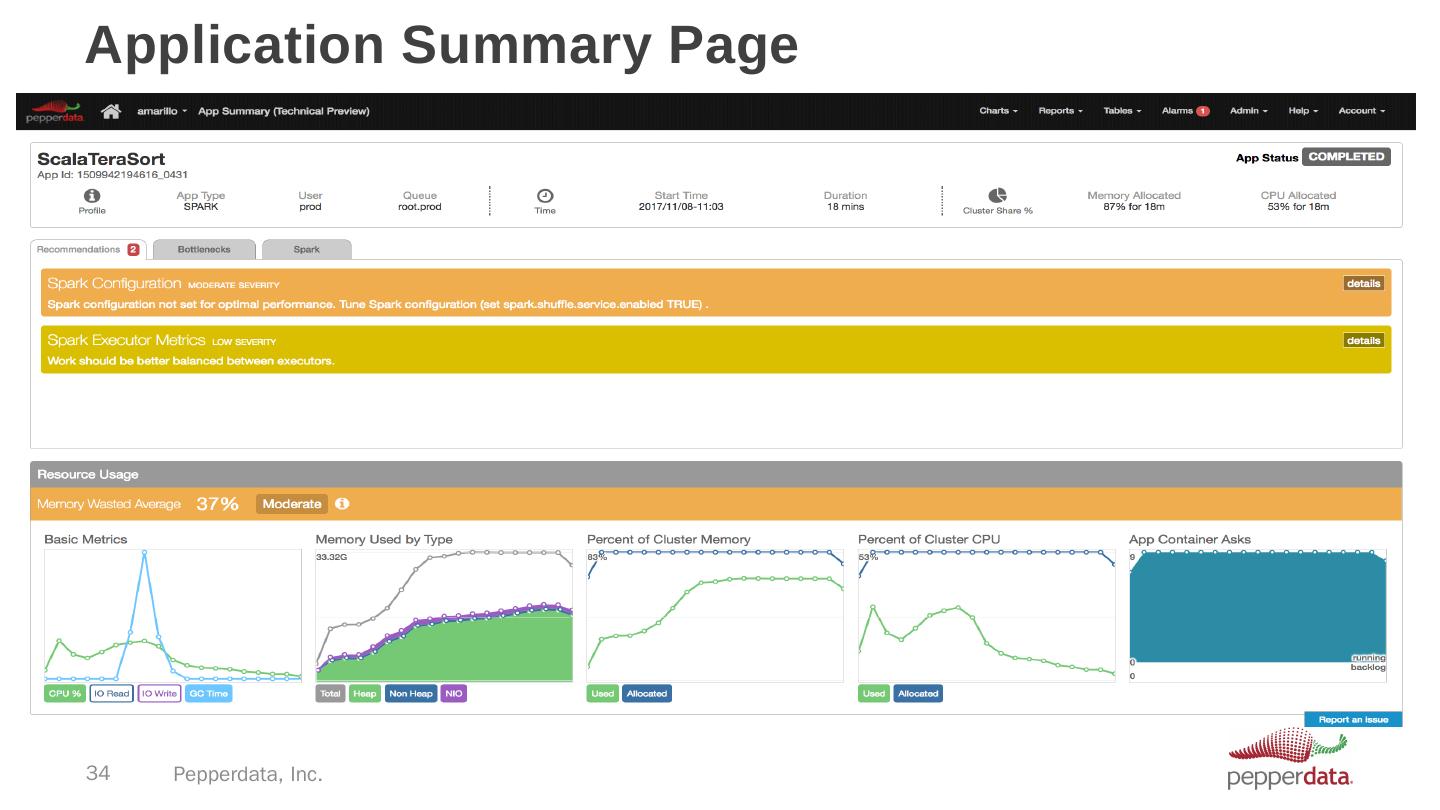Toggle IO Read series legend
This screenshot has width=1440, height=810.
[x=111, y=694]
